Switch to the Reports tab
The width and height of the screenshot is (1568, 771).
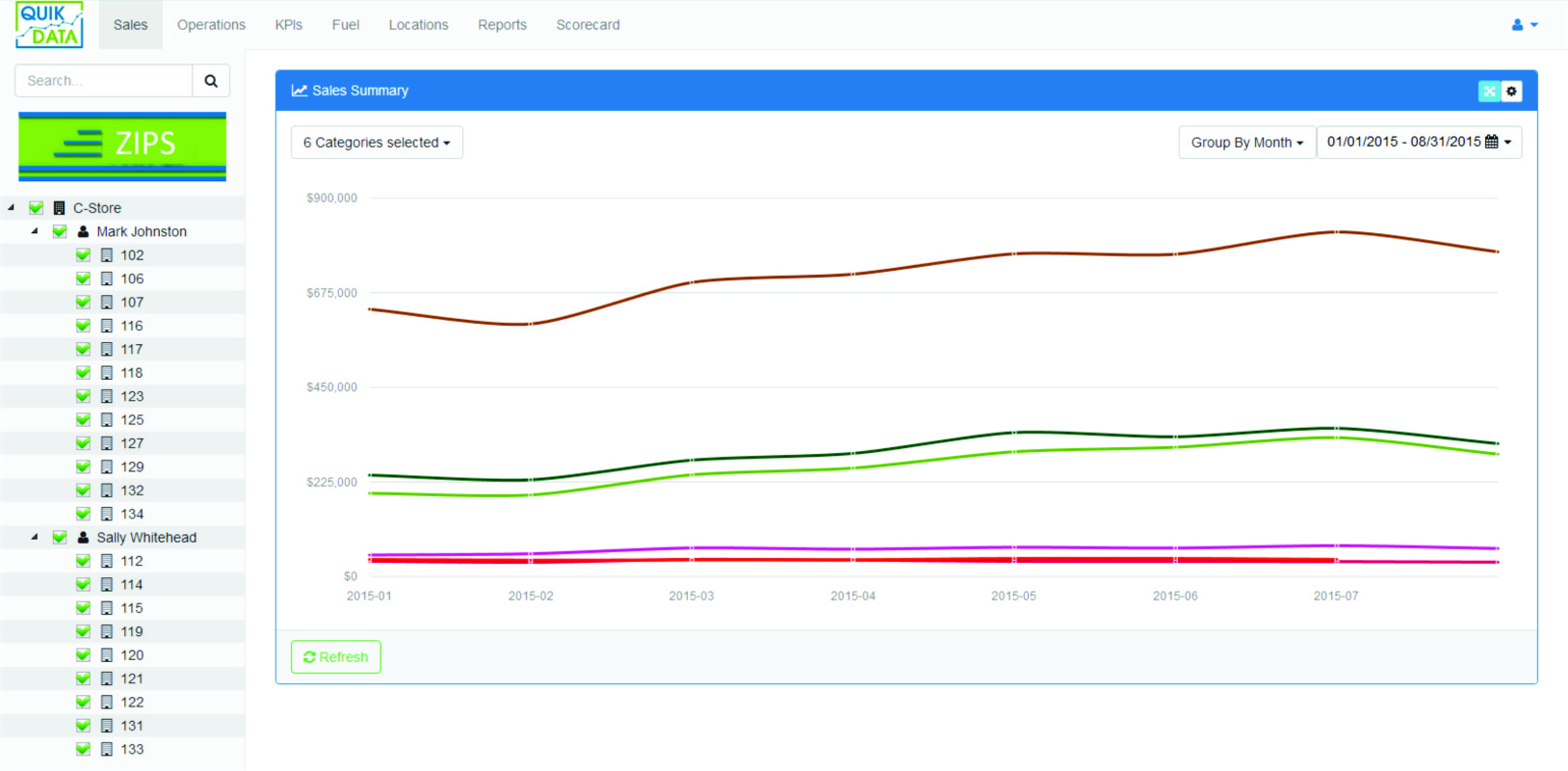coord(502,25)
